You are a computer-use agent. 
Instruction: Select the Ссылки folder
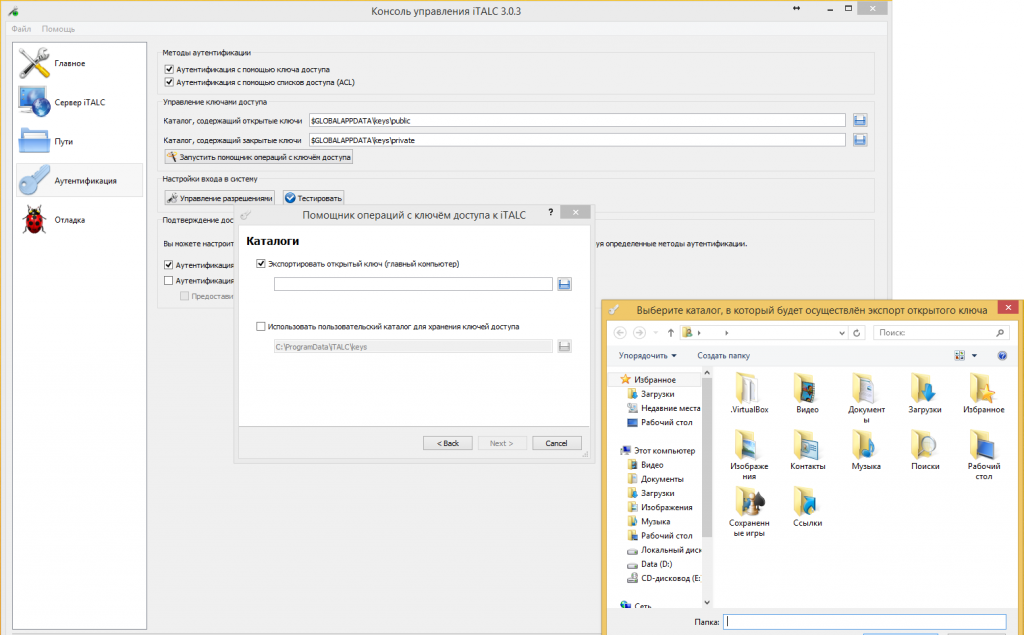tap(807, 506)
